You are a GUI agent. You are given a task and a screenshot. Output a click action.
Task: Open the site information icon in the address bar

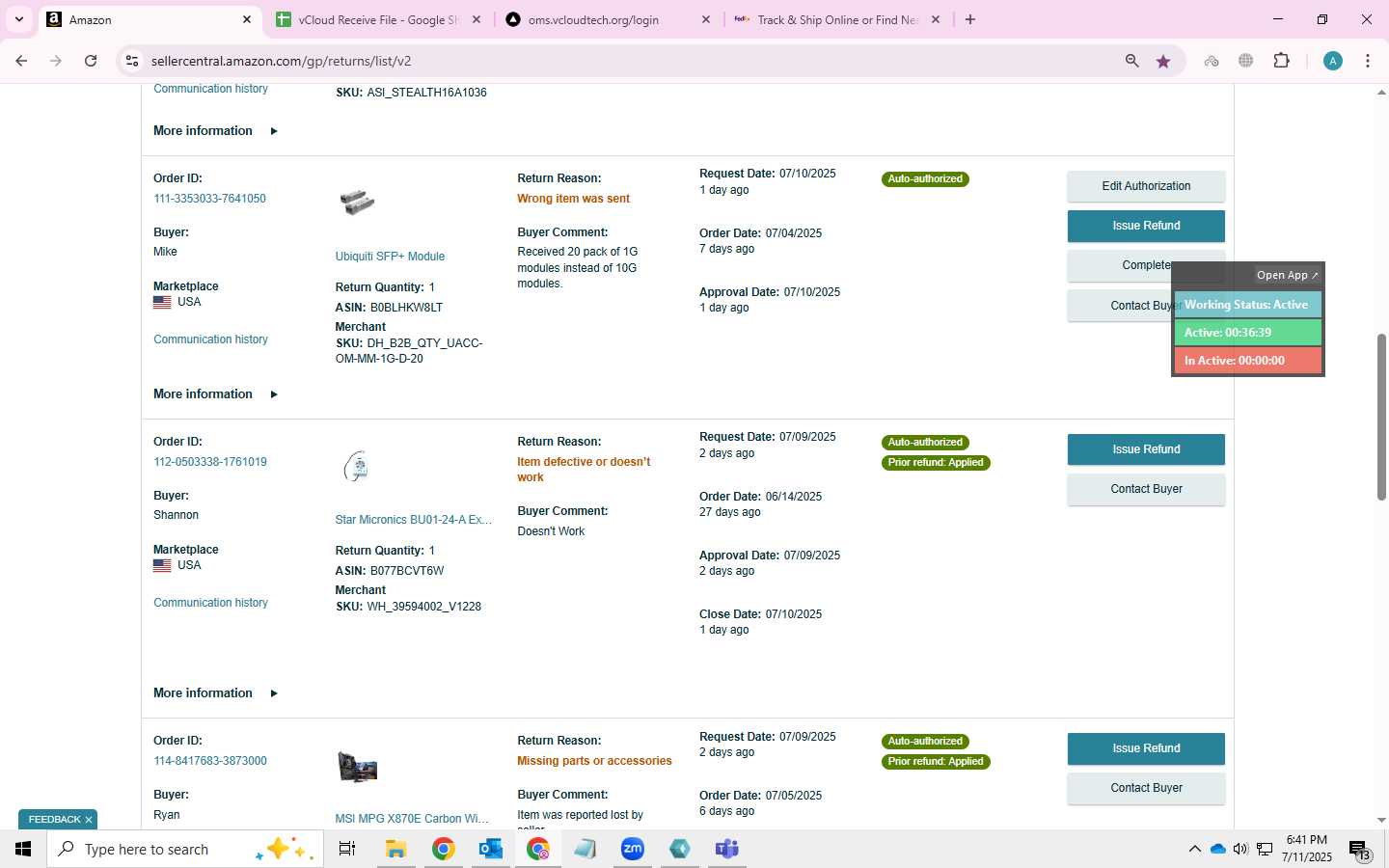132,61
